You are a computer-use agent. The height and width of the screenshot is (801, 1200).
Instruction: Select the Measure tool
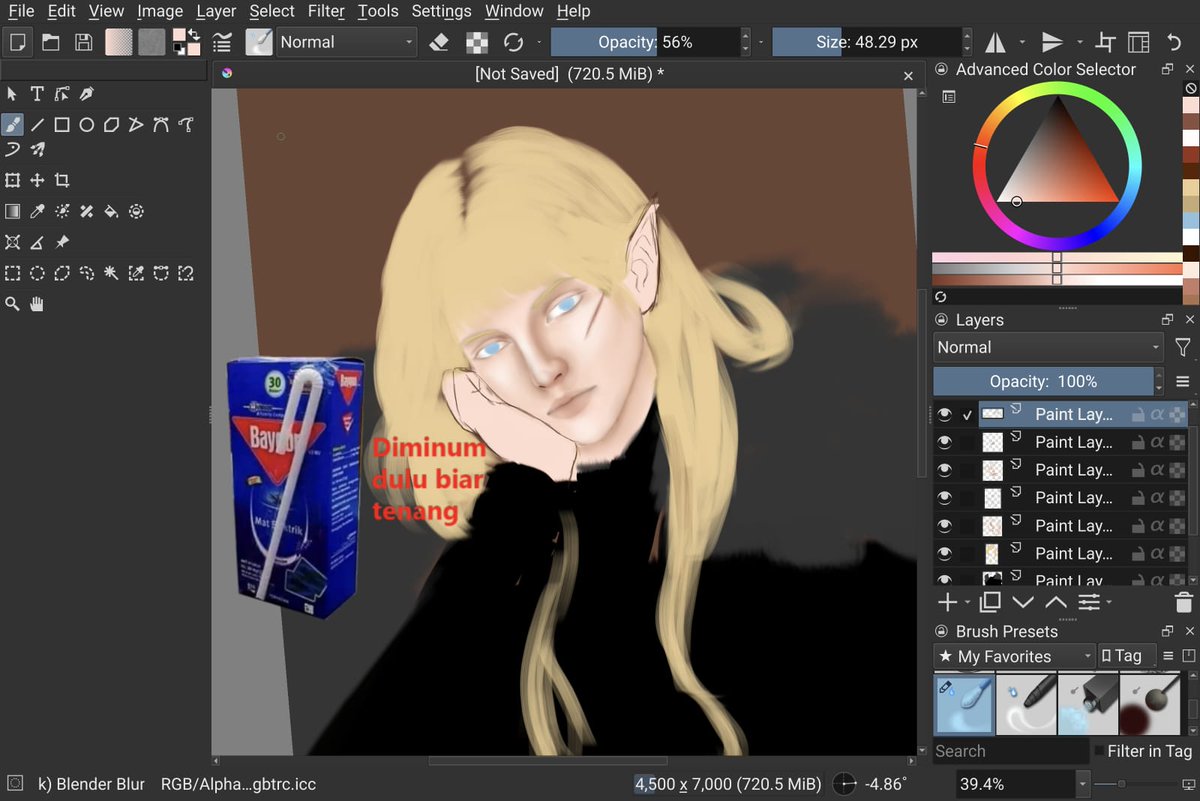click(x=37, y=242)
